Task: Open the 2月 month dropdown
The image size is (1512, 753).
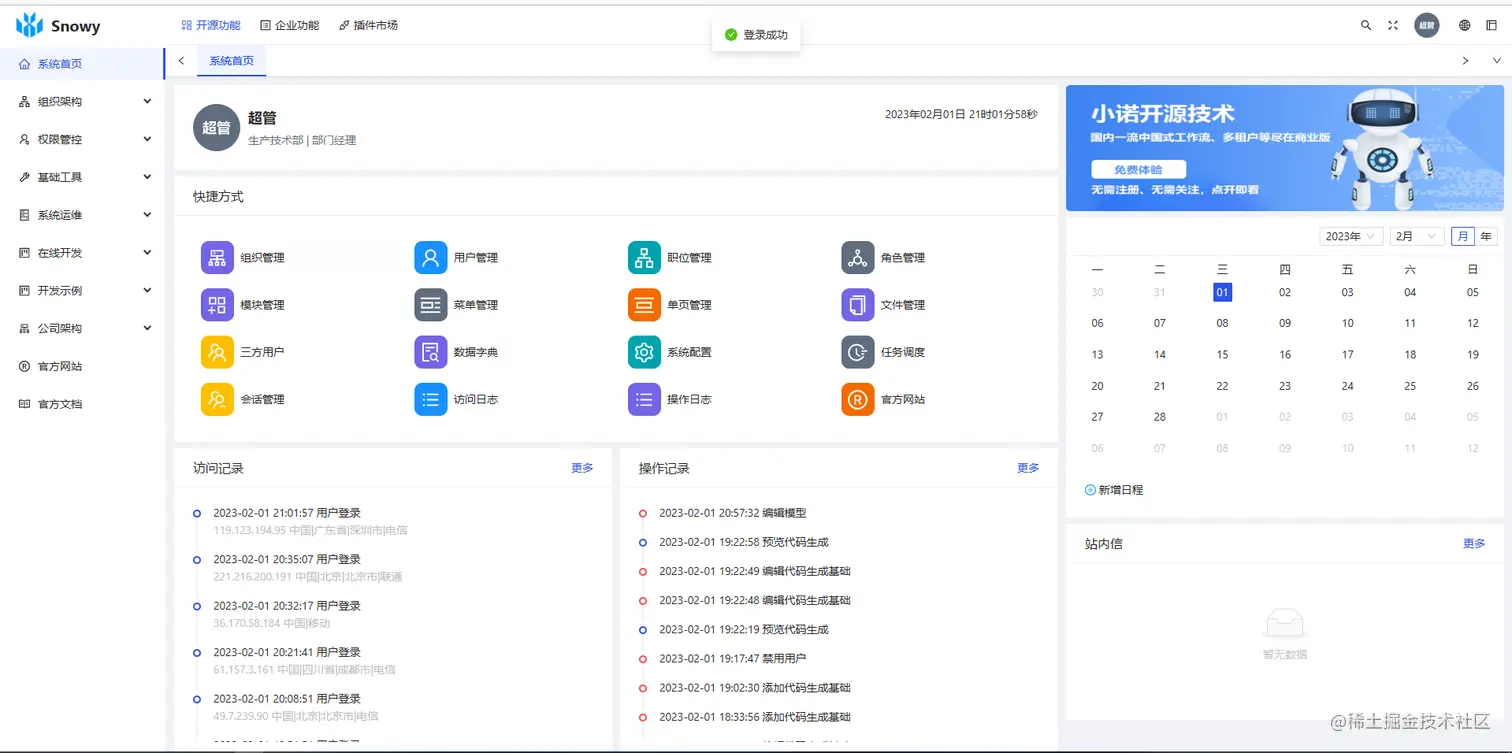Action: [x=1417, y=236]
